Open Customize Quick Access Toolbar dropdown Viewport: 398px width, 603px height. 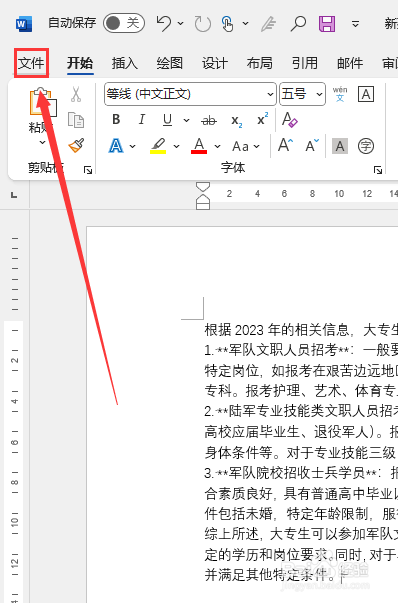coord(355,24)
